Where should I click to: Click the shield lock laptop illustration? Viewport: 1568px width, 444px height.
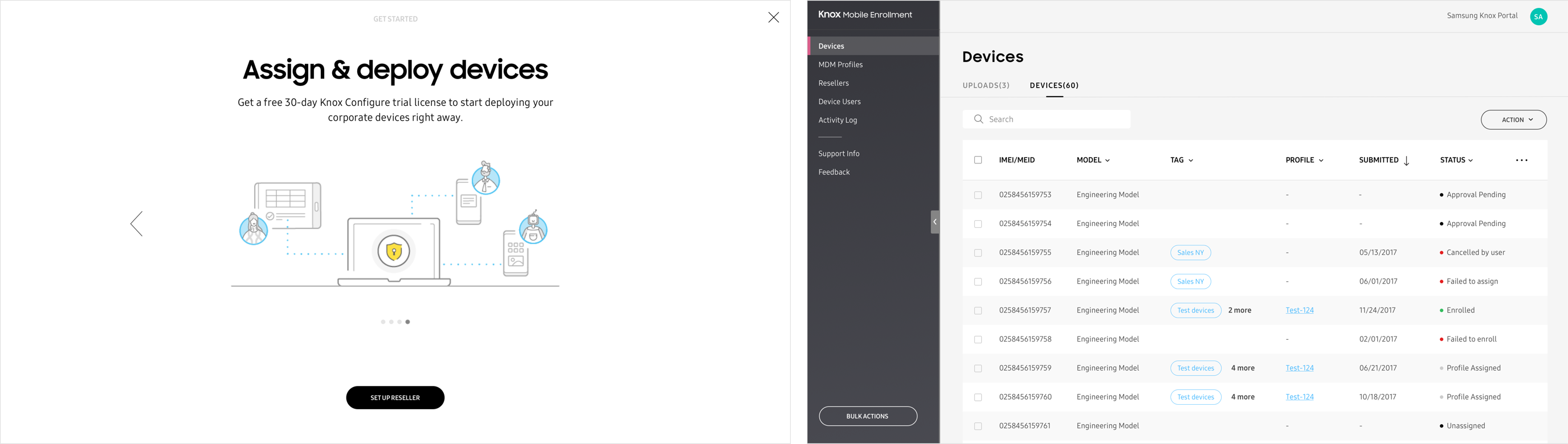point(394,251)
